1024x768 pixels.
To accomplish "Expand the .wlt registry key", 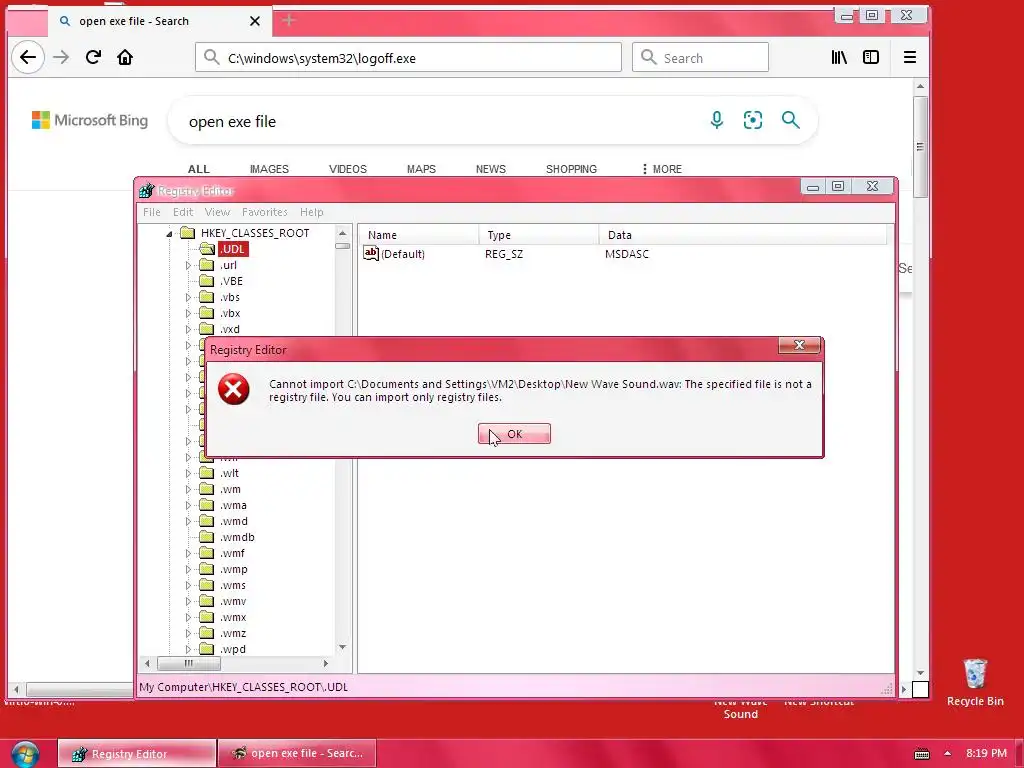I will [x=188, y=473].
